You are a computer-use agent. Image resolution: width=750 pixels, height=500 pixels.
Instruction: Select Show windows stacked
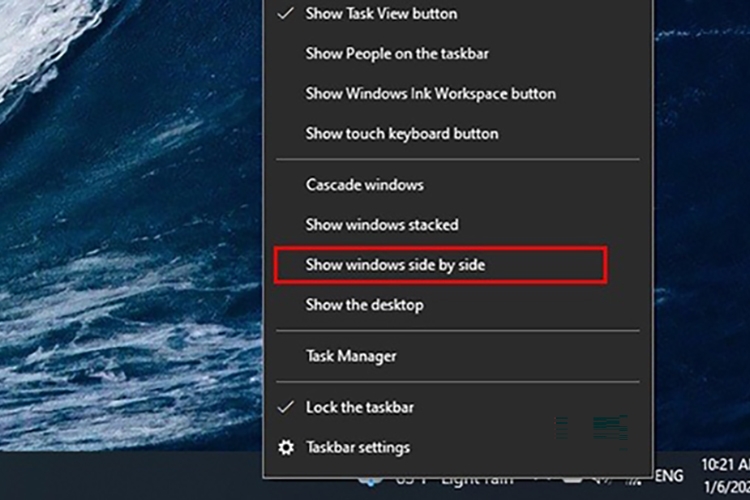coord(381,225)
